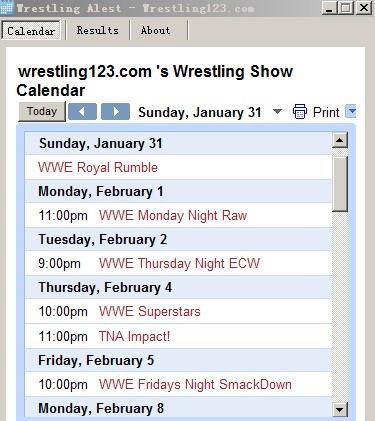Advance to next date with right arrow
This screenshot has width=375, height=421.
pyautogui.click(x=115, y=112)
